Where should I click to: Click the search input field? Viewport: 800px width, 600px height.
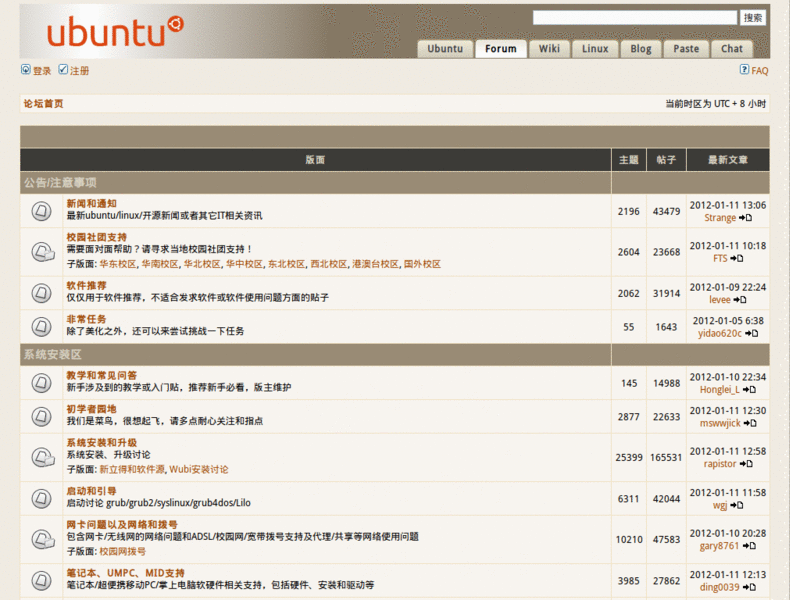point(635,18)
